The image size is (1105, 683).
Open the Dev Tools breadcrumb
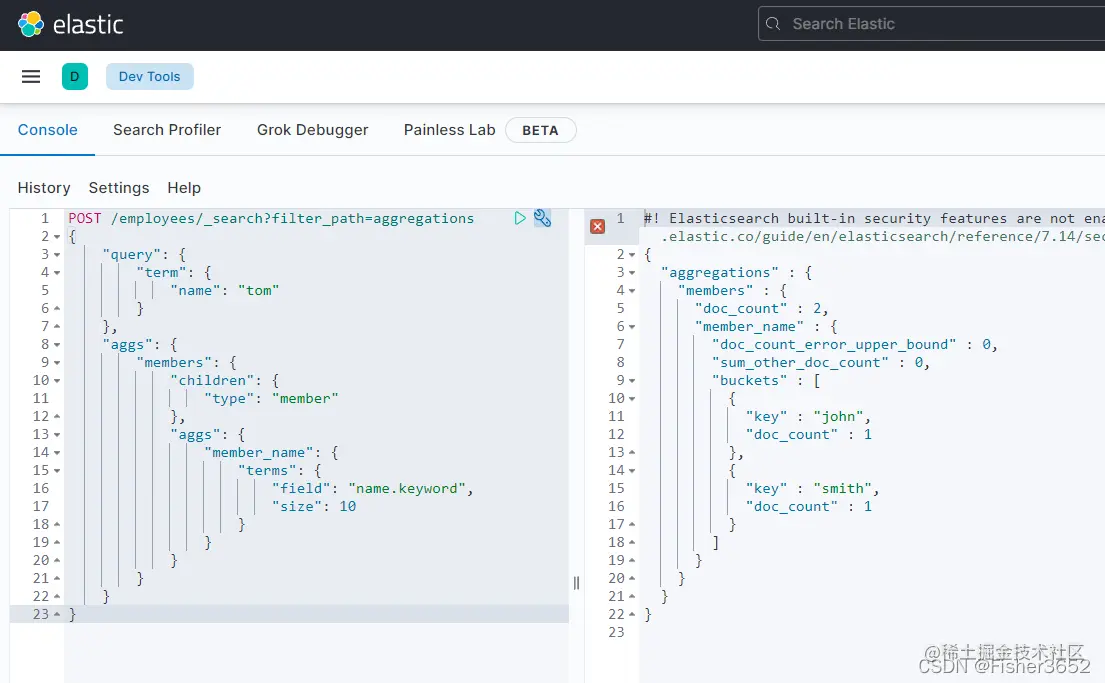[x=149, y=77]
